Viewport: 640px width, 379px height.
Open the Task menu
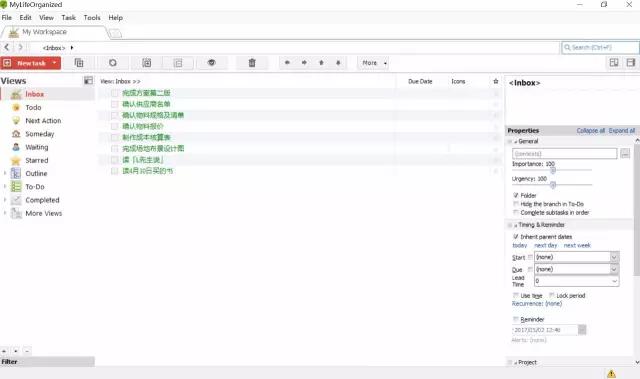click(x=69, y=18)
